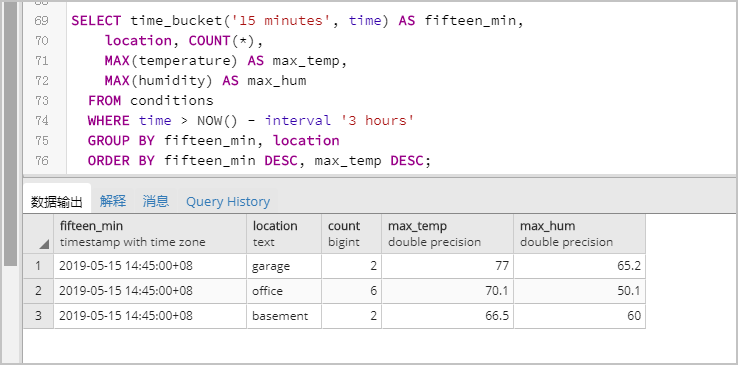The image size is (738, 365).
Task: Click the location column header
Action: 284,234
